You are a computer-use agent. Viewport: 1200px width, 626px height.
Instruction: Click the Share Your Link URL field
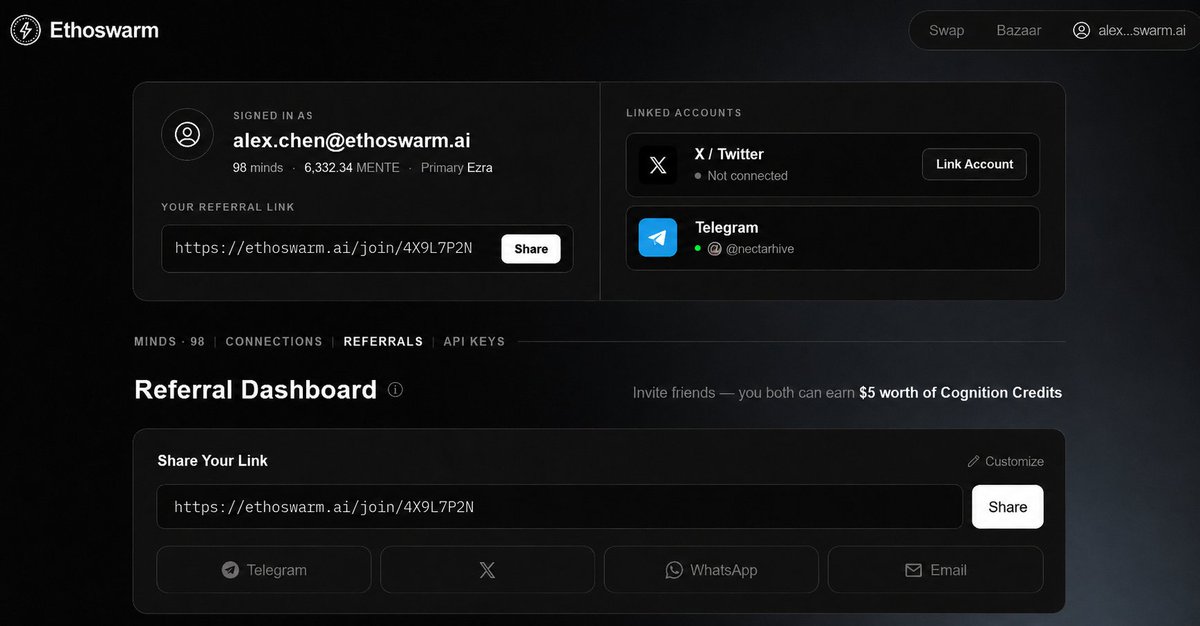[x=559, y=507]
